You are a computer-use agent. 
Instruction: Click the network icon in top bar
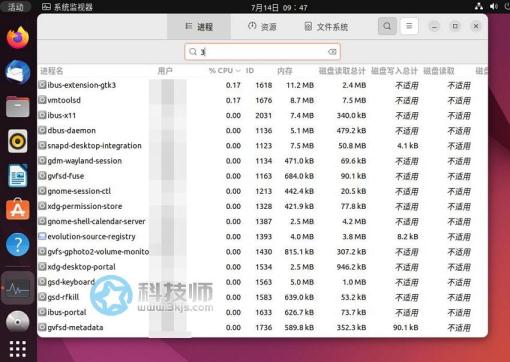click(x=479, y=6)
